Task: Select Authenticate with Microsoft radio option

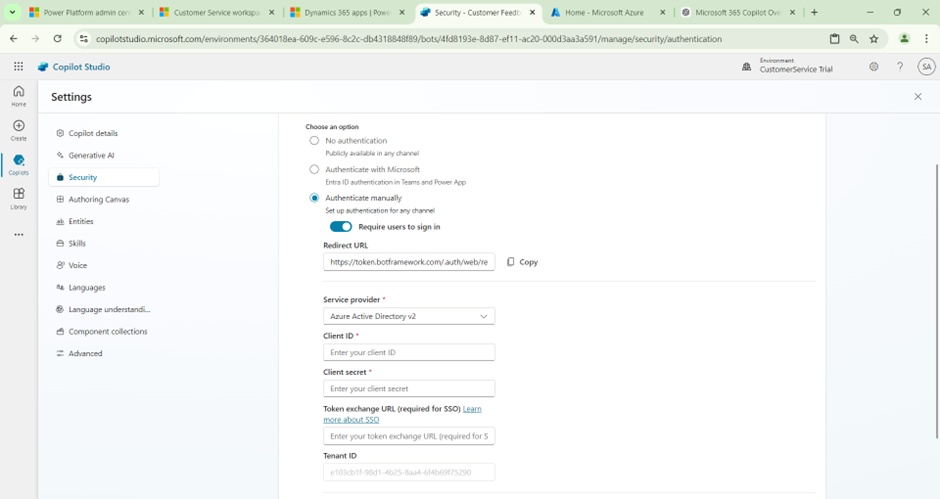Action: 314,170
